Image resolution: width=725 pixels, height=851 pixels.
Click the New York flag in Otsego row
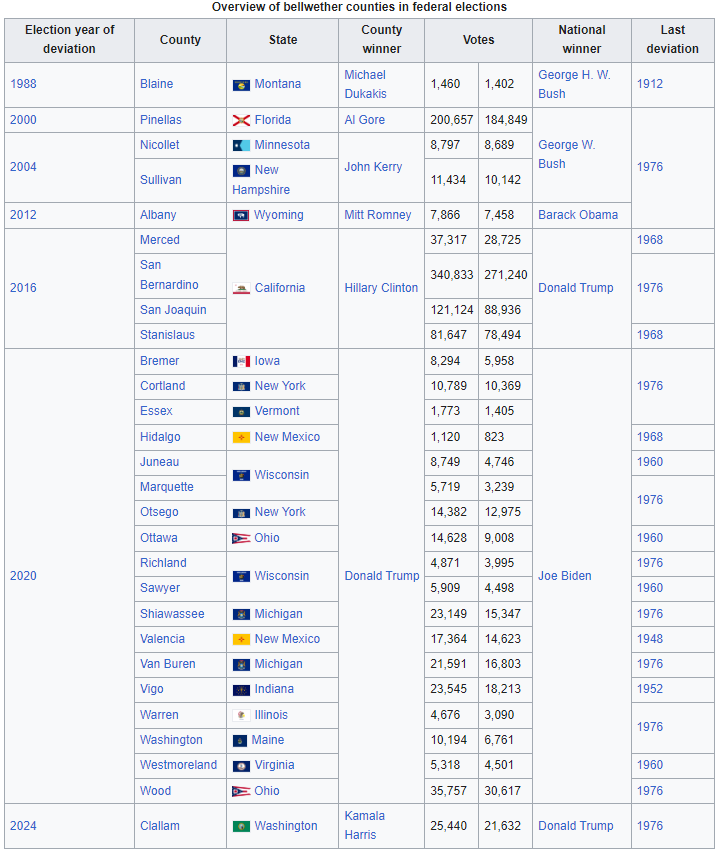pyautogui.click(x=241, y=513)
